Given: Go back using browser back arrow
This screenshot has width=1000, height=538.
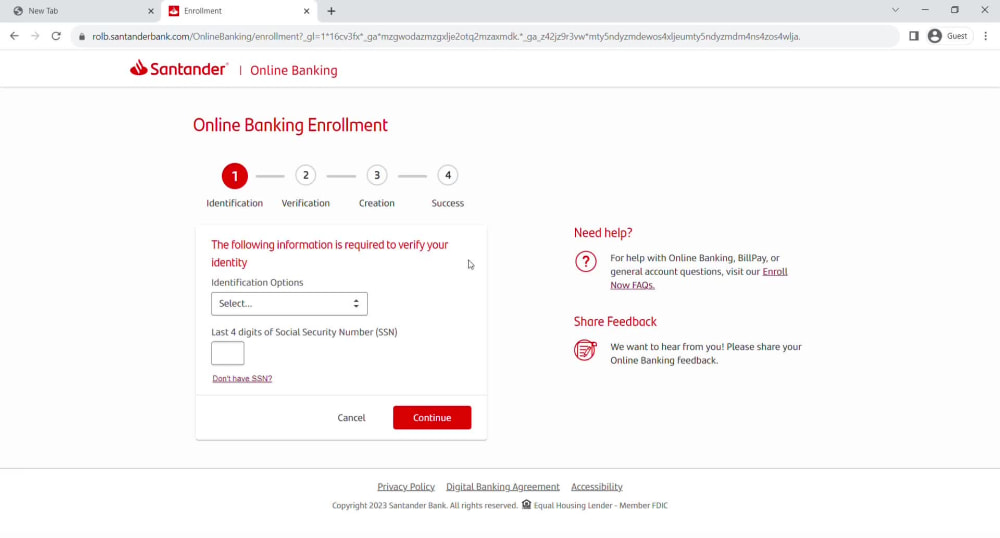Looking at the screenshot, I should (x=14, y=36).
